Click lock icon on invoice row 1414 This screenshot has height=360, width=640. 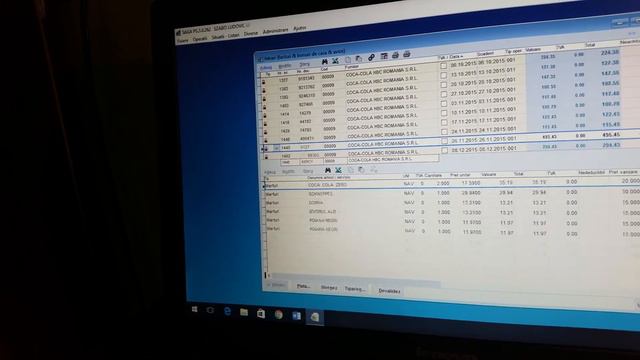[x=264, y=116]
